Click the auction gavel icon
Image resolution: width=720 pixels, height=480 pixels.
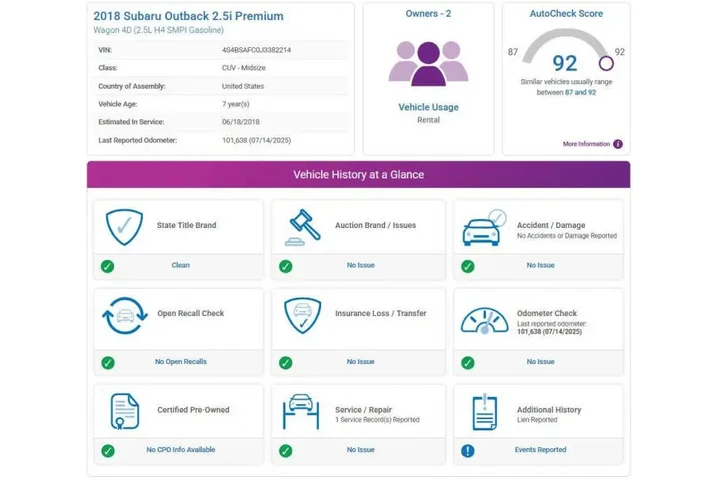(303, 227)
